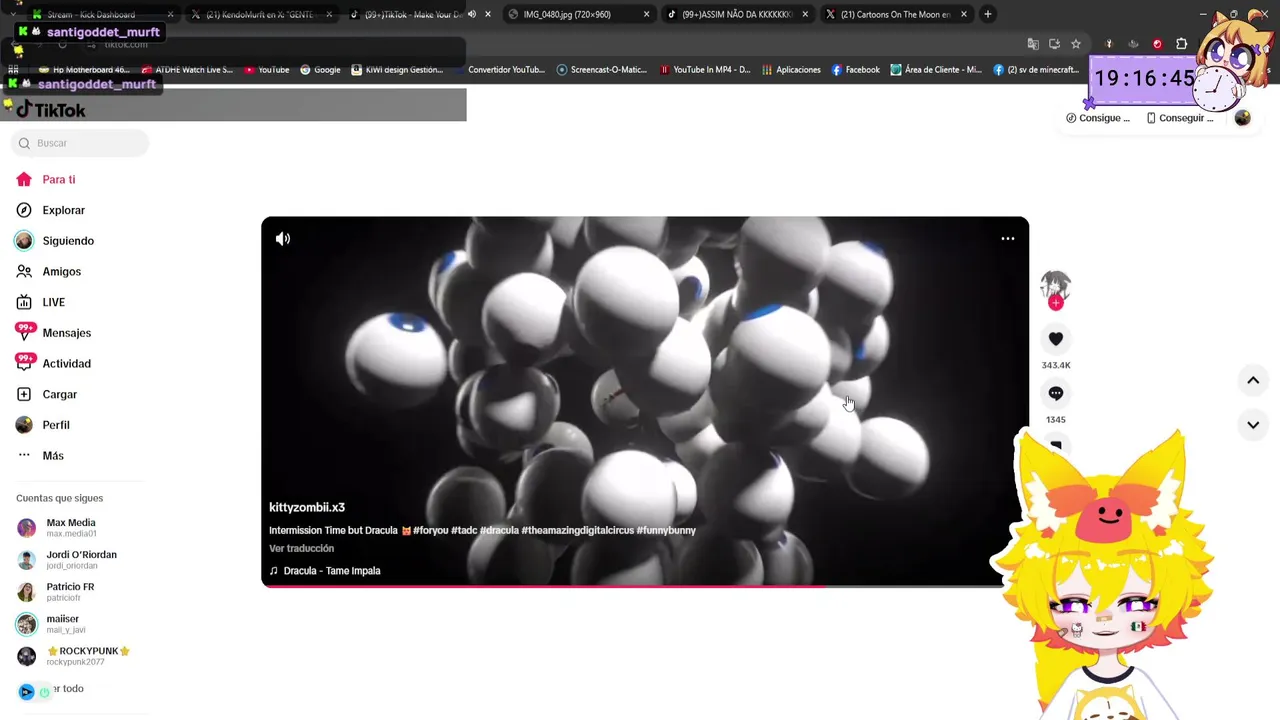Click the Ver traducción link
The width and height of the screenshot is (1280, 720).
pos(301,549)
